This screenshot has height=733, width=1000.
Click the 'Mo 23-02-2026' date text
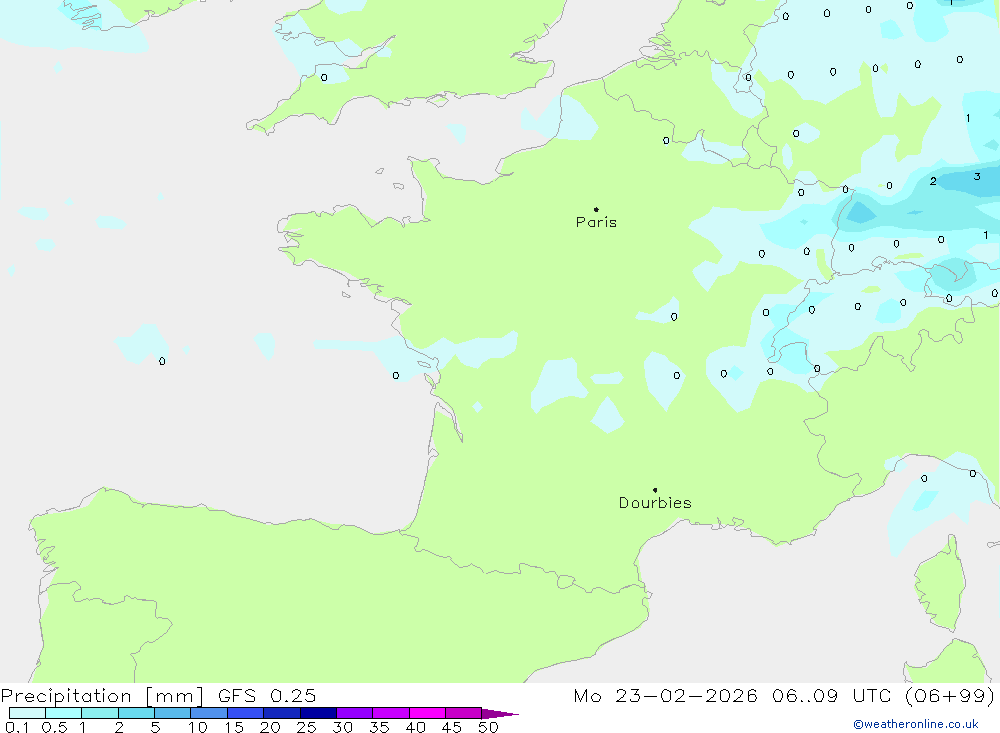pyautogui.click(x=665, y=696)
